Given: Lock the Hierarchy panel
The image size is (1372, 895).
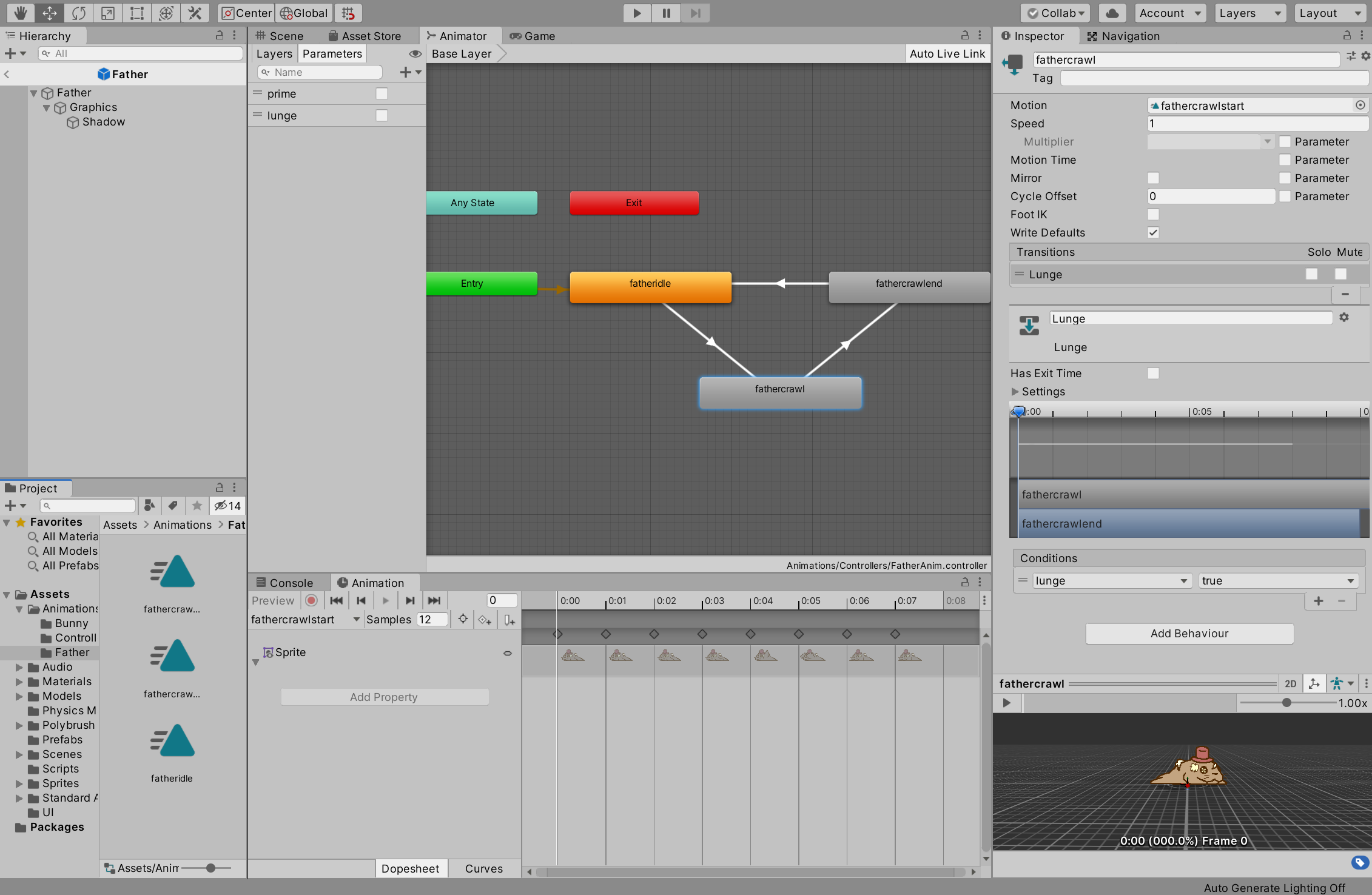Looking at the screenshot, I should tap(220, 36).
